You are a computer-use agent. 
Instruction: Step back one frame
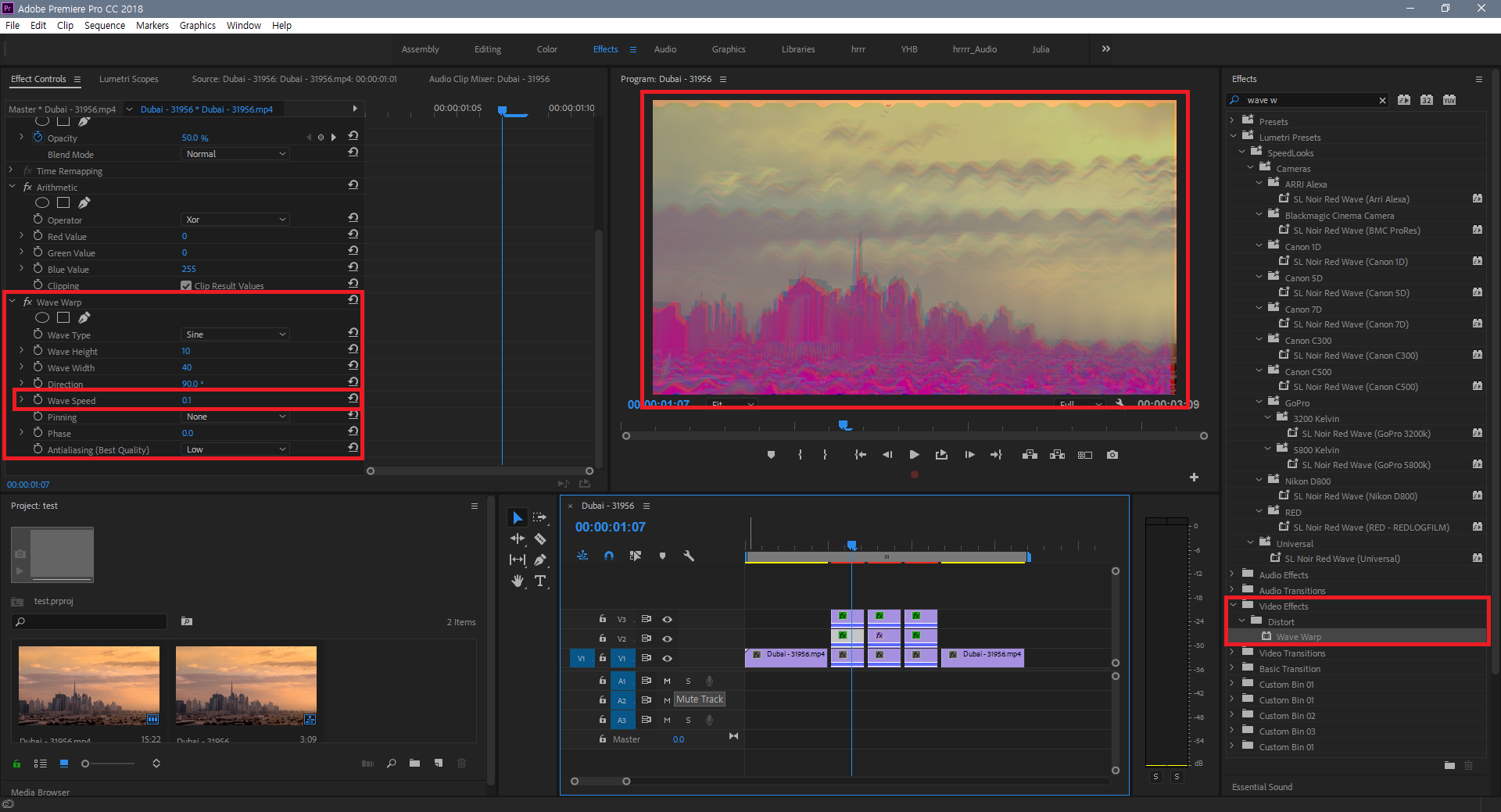tap(887, 455)
